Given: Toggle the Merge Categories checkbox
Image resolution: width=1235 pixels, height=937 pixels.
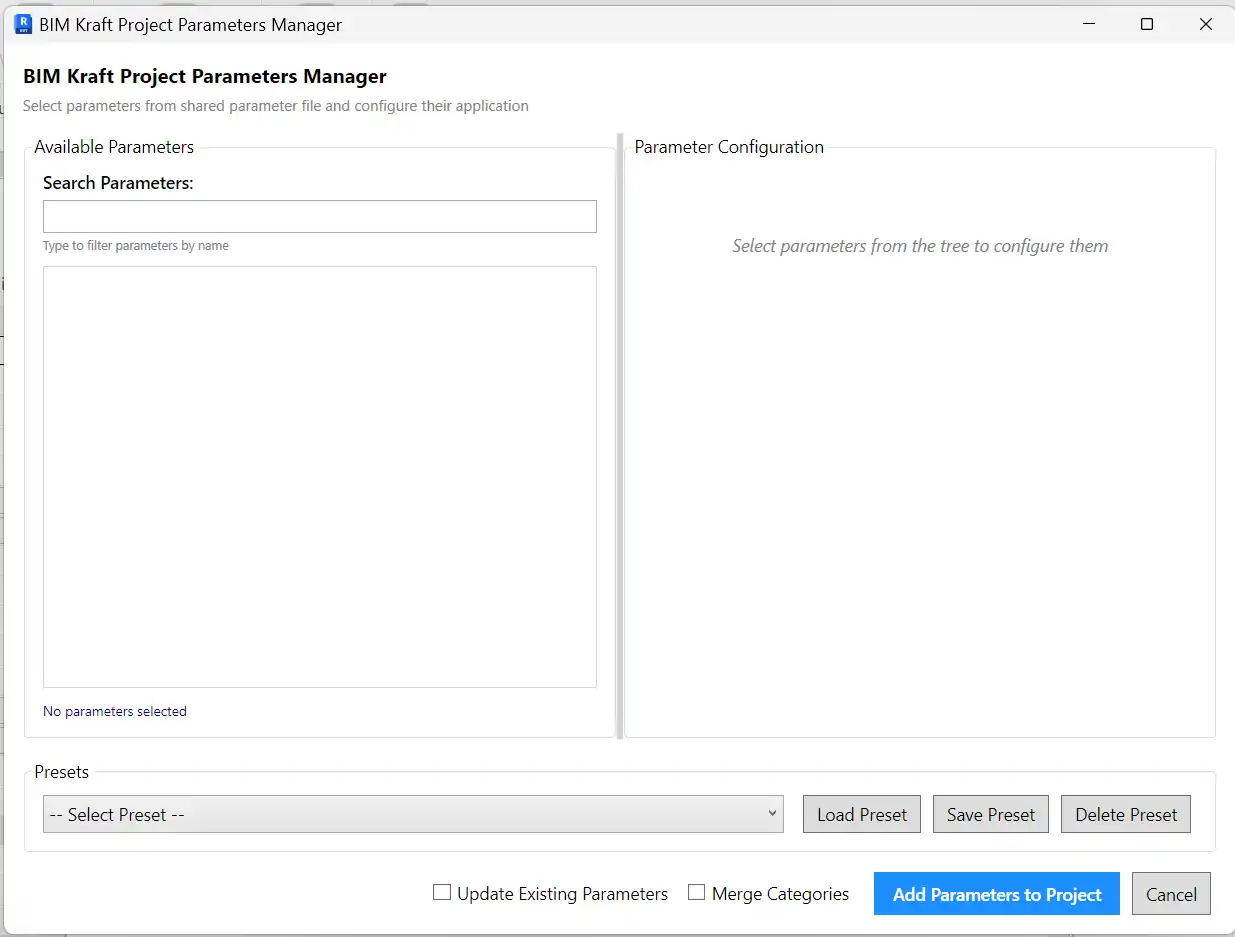Looking at the screenshot, I should coord(697,893).
